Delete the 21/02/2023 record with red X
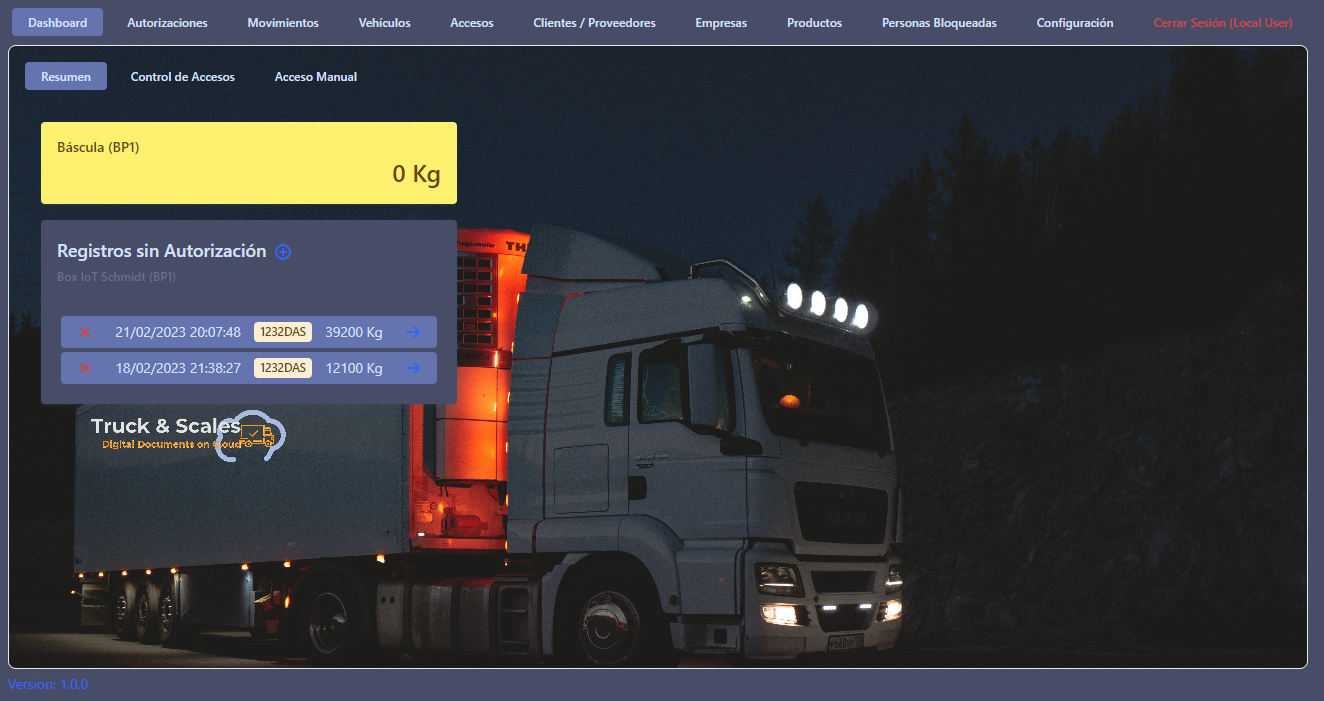The image size is (1324, 701). (85, 332)
